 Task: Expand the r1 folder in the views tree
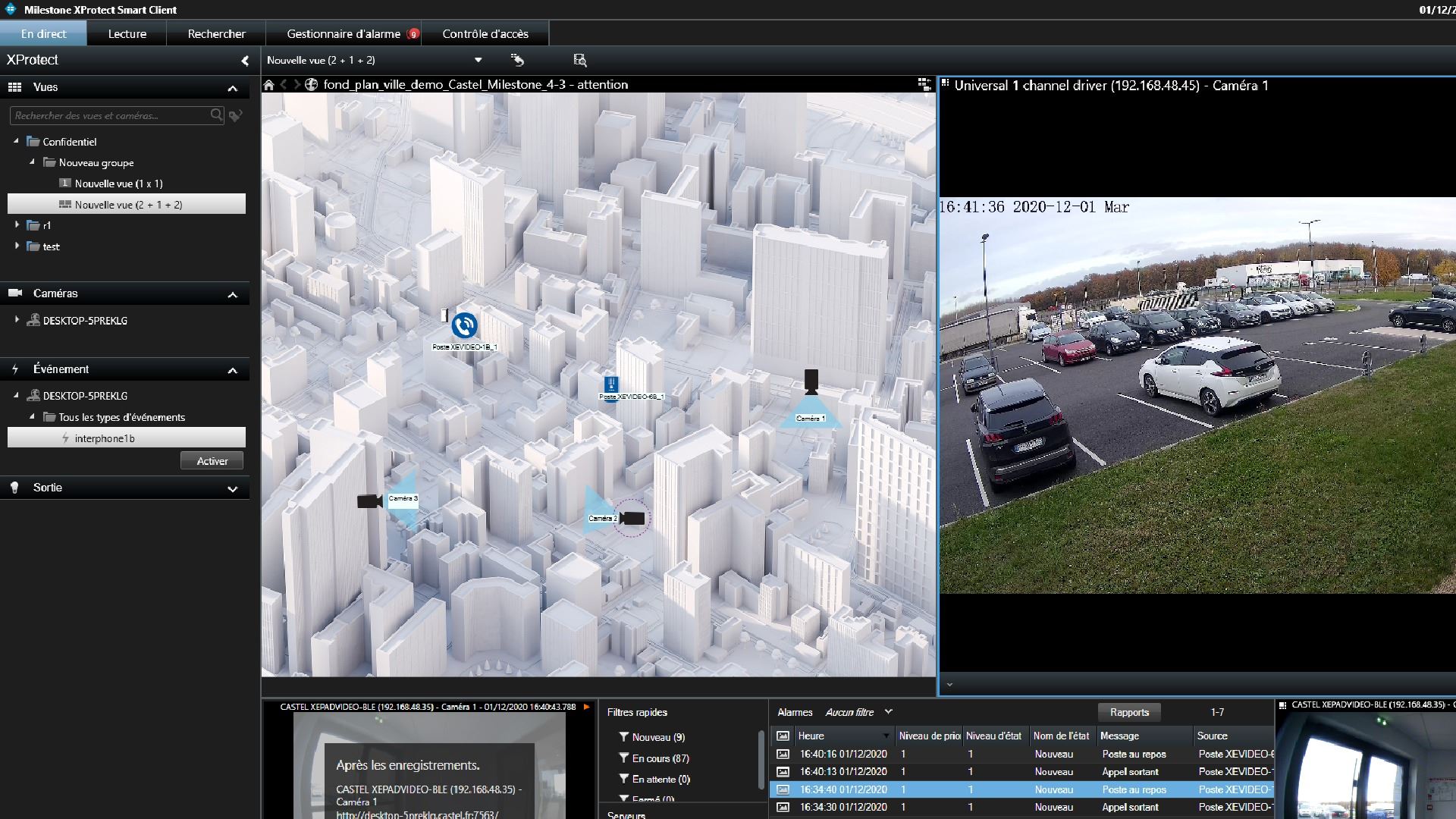click(17, 225)
